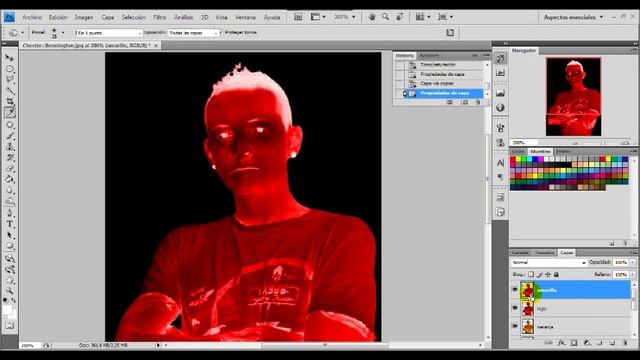The width and height of the screenshot is (640, 360).
Task: Select the Blur tool
Action: 9,191
